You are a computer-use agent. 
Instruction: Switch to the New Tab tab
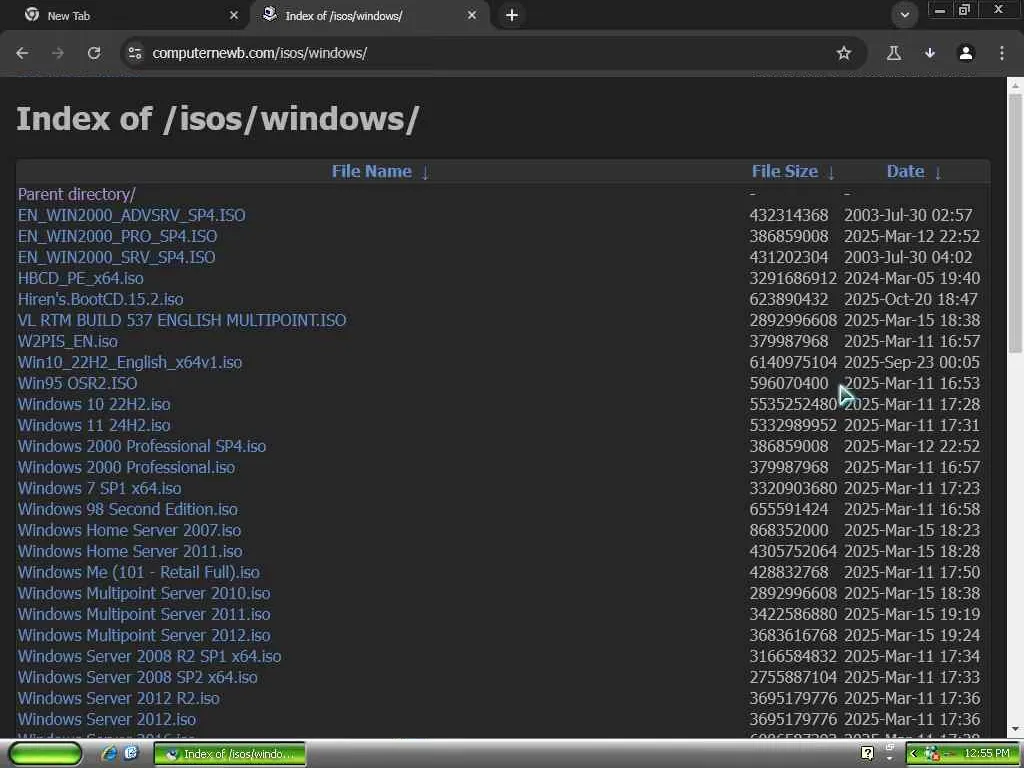124,15
